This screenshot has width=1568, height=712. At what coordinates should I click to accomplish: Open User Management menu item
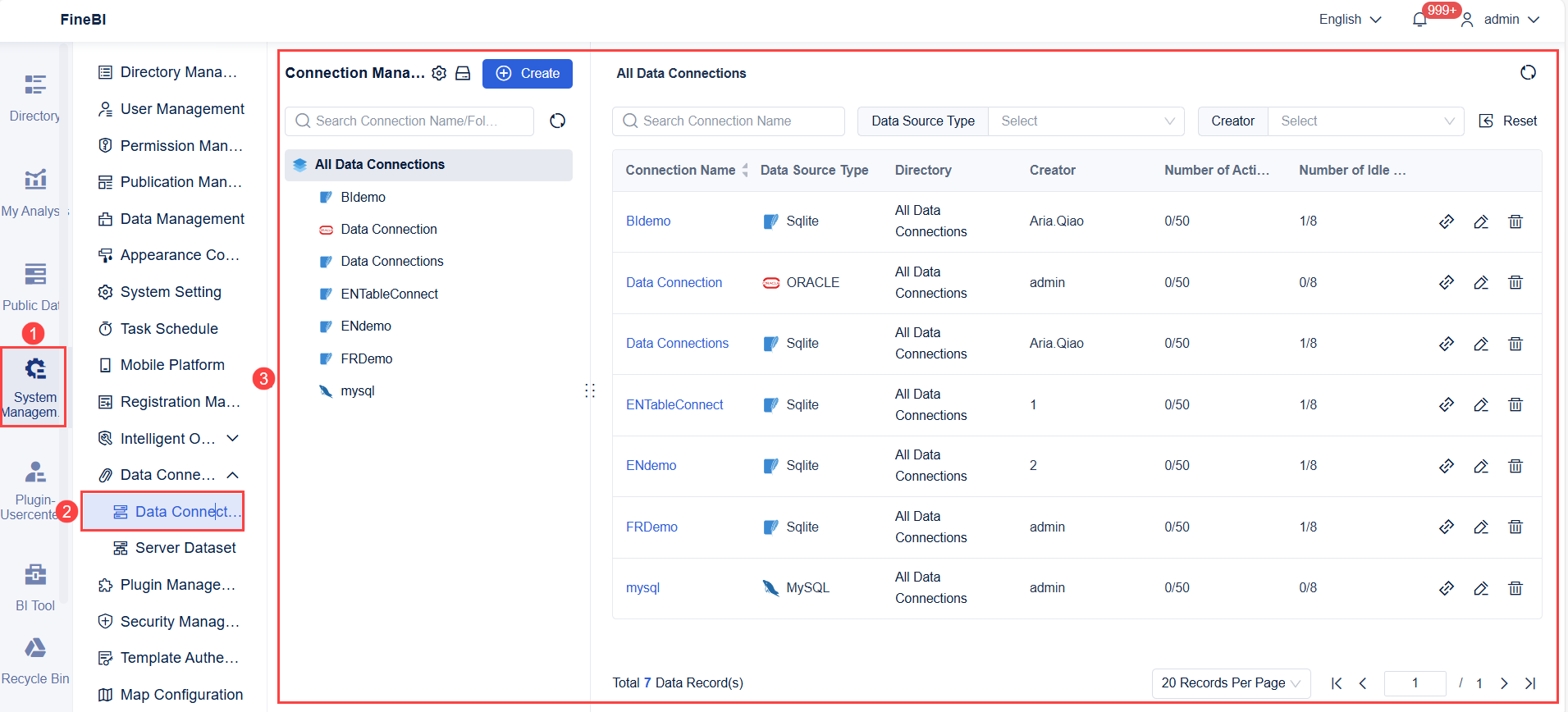(x=171, y=109)
